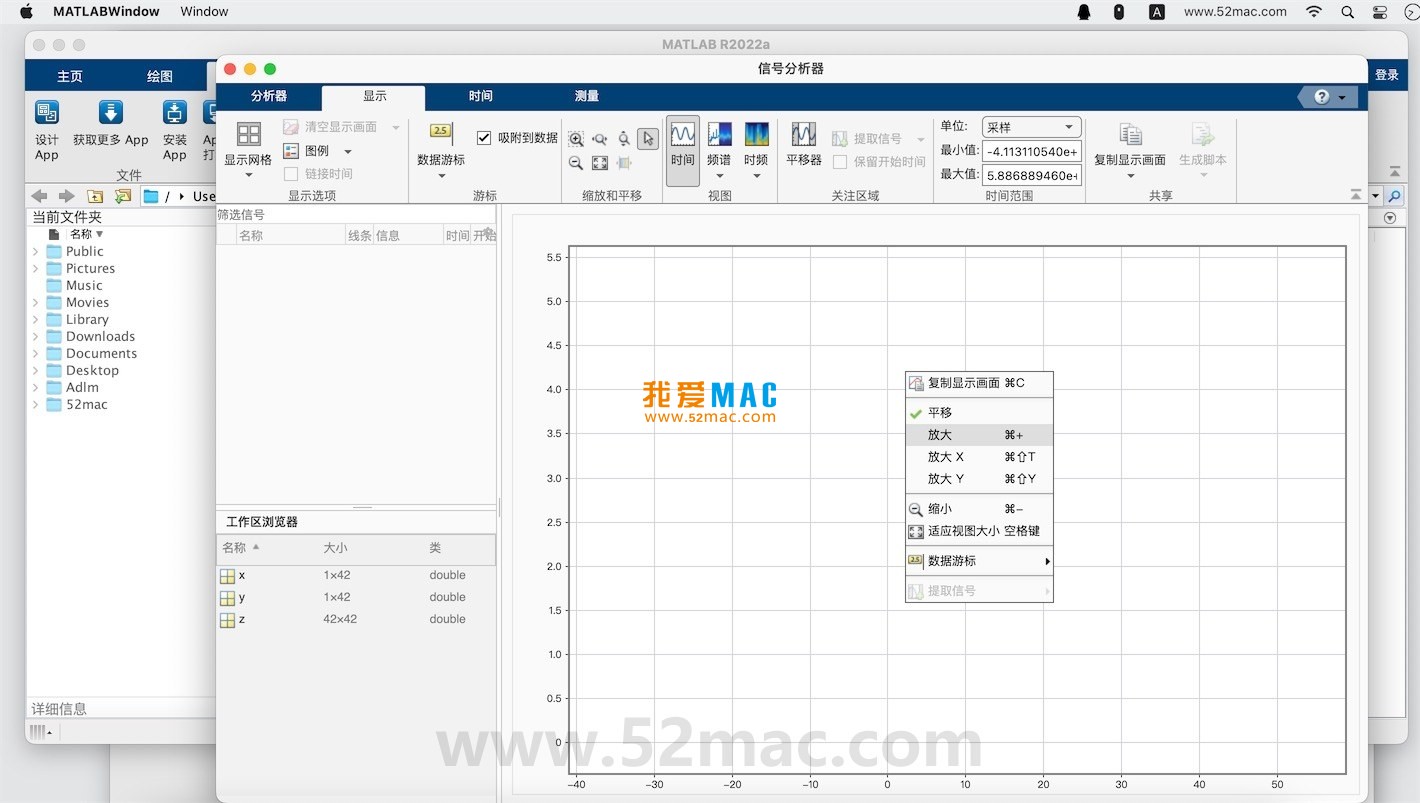The image size is (1420, 803).
Task: Switch to the 测量 tab
Action: (x=587, y=96)
